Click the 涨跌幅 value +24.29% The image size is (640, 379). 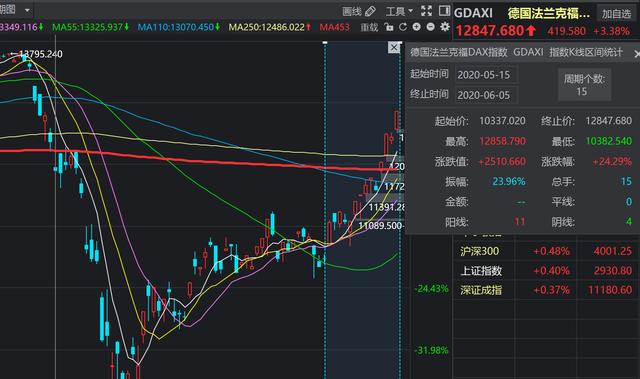(x=612, y=162)
